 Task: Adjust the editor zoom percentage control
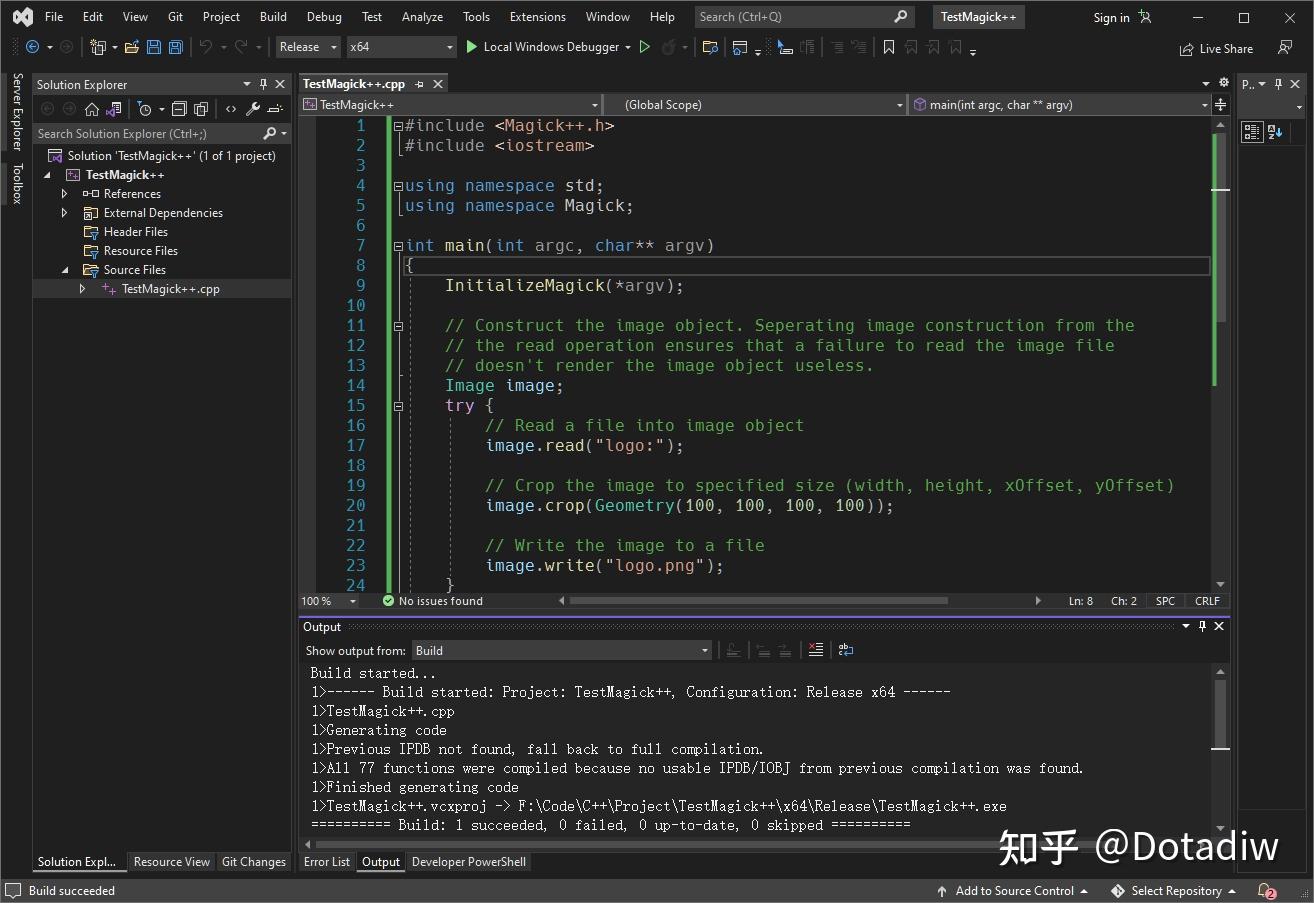tap(320, 600)
